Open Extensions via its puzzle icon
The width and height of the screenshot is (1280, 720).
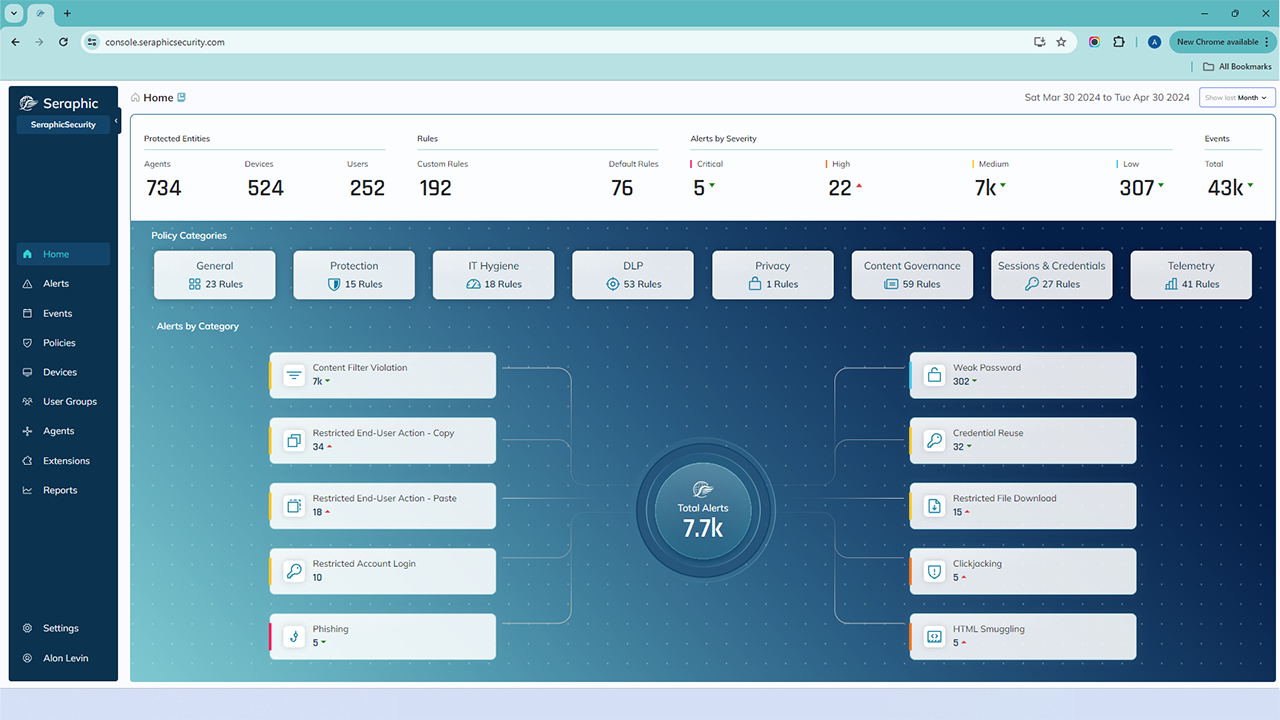click(28, 461)
